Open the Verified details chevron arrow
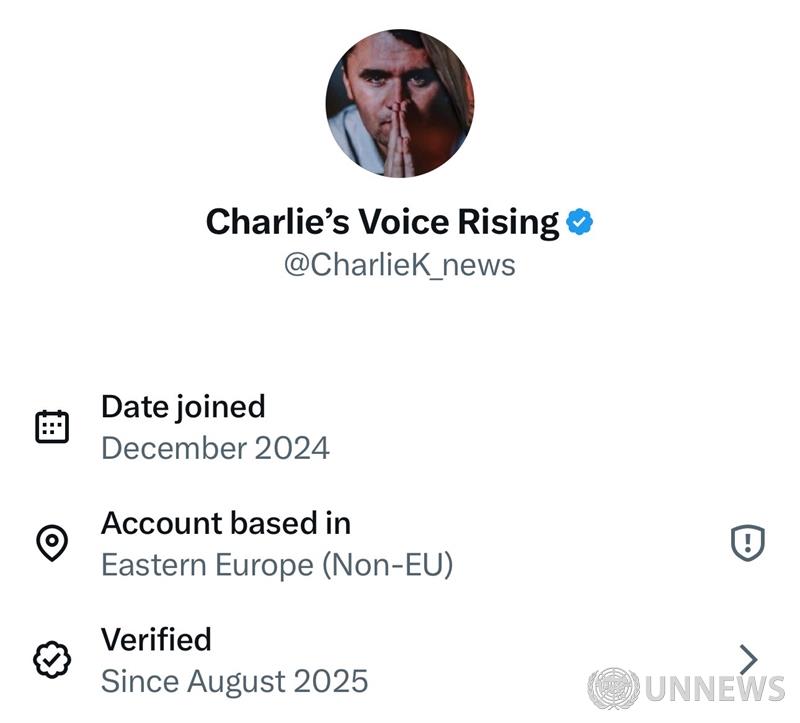Image resolution: width=800 pixels, height=723 pixels. click(x=748, y=659)
